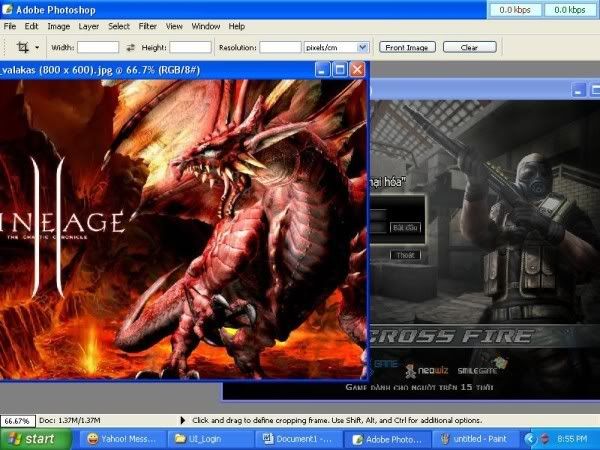Open the View menu
Screen dimensions: 600x450
pos(174,26)
